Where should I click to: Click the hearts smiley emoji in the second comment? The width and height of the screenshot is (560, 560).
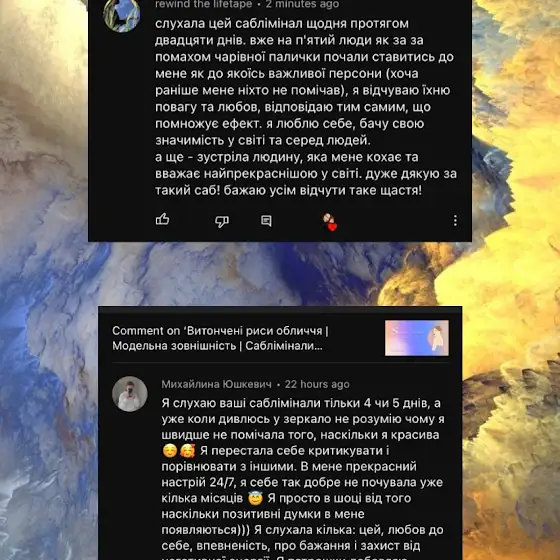pos(187,451)
